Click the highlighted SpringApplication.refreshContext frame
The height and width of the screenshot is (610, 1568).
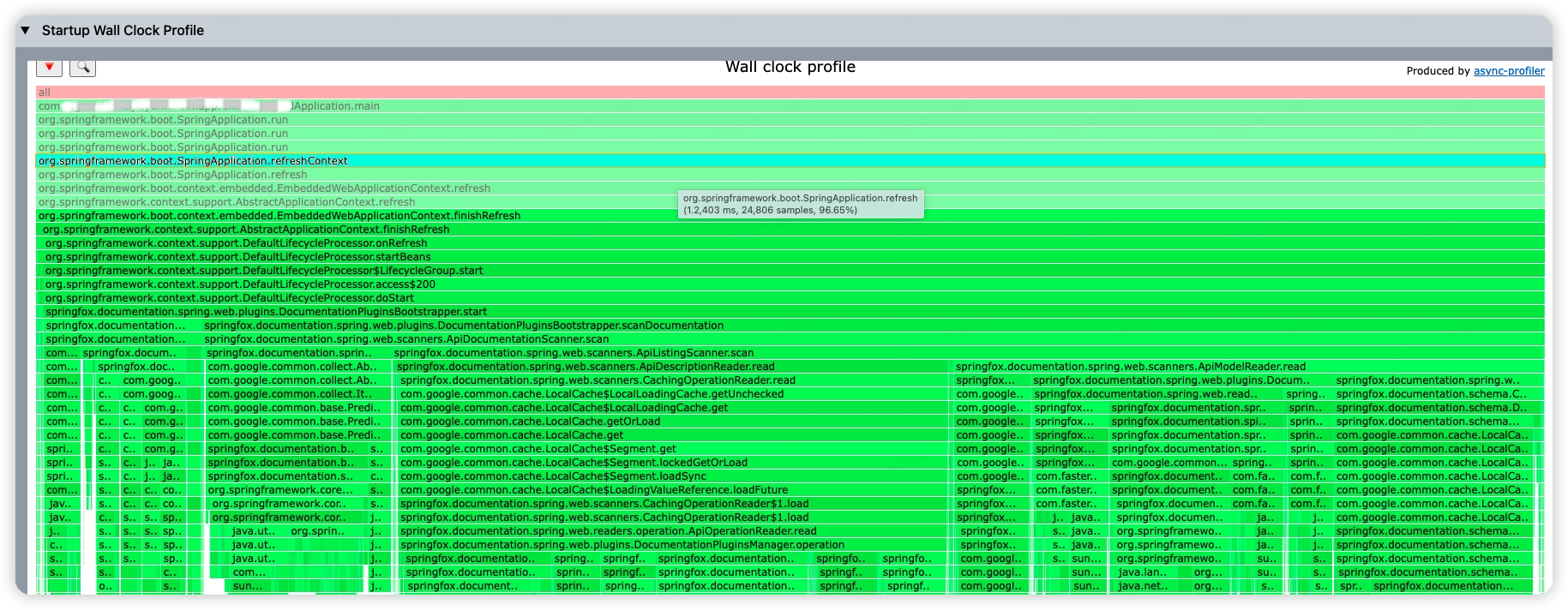(790, 161)
